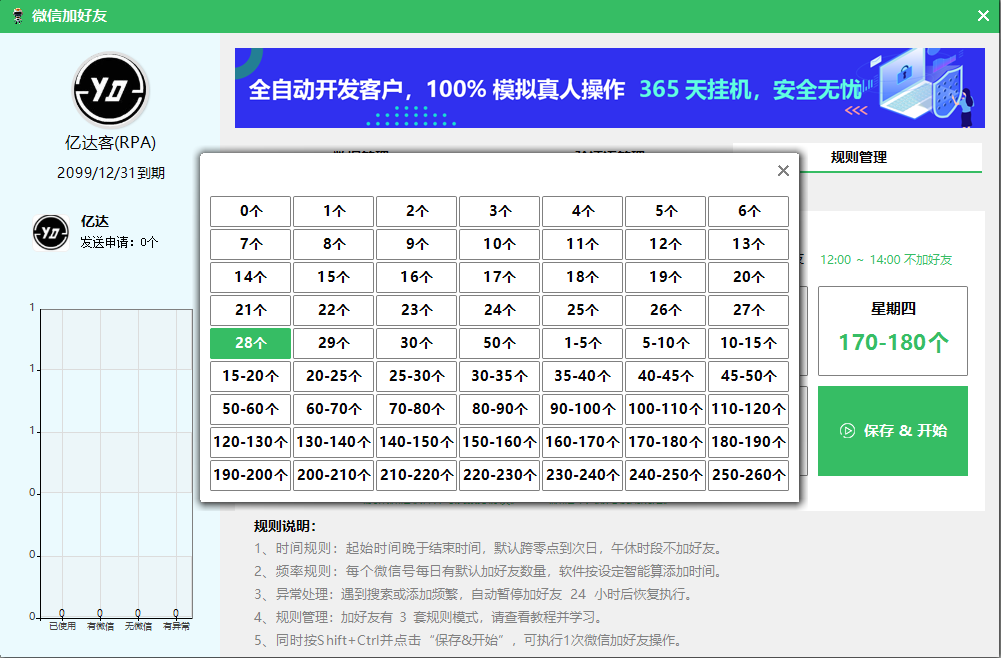
Task: Click the 已使用 chart axis label
Action: pyautogui.click(x=63, y=627)
